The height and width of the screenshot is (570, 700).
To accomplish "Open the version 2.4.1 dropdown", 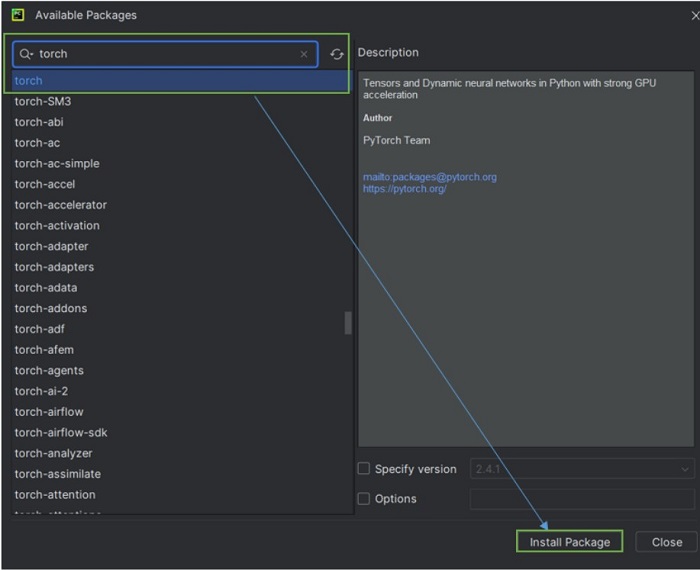I will click(582, 469).
